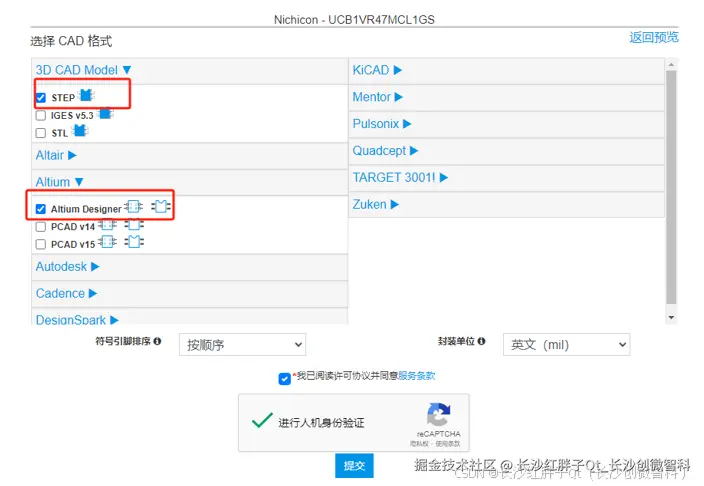Click the 提交 submit button
The width and height of the screenshot is (704, 486).
[x=354, y=466]
